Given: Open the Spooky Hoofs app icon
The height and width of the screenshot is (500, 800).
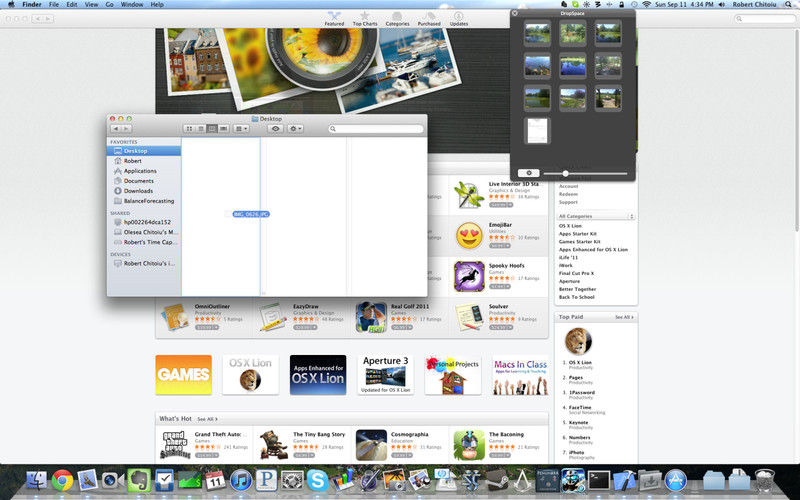Looking at the screenshot, I should (469, 276).
